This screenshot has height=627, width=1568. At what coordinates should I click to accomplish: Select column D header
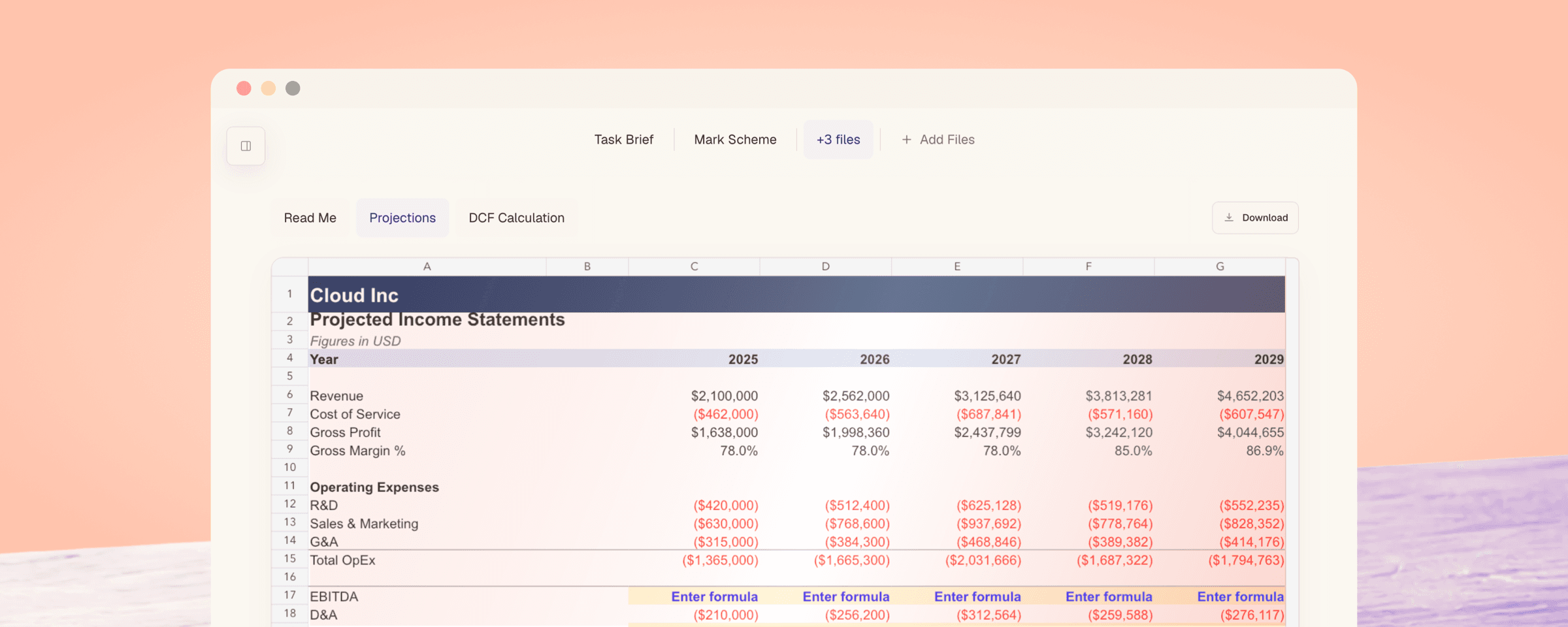(x=826, y=266)
